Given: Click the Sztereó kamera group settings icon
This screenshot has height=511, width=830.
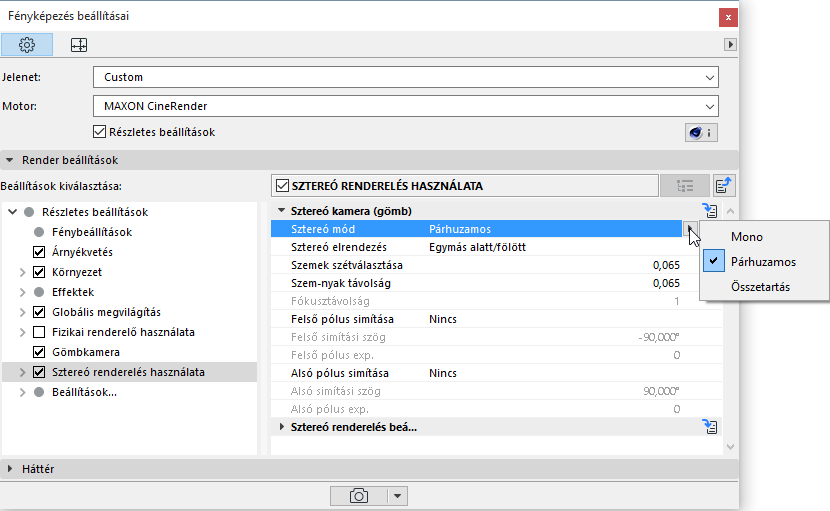Looking at the screenshot, I should 710,211.
